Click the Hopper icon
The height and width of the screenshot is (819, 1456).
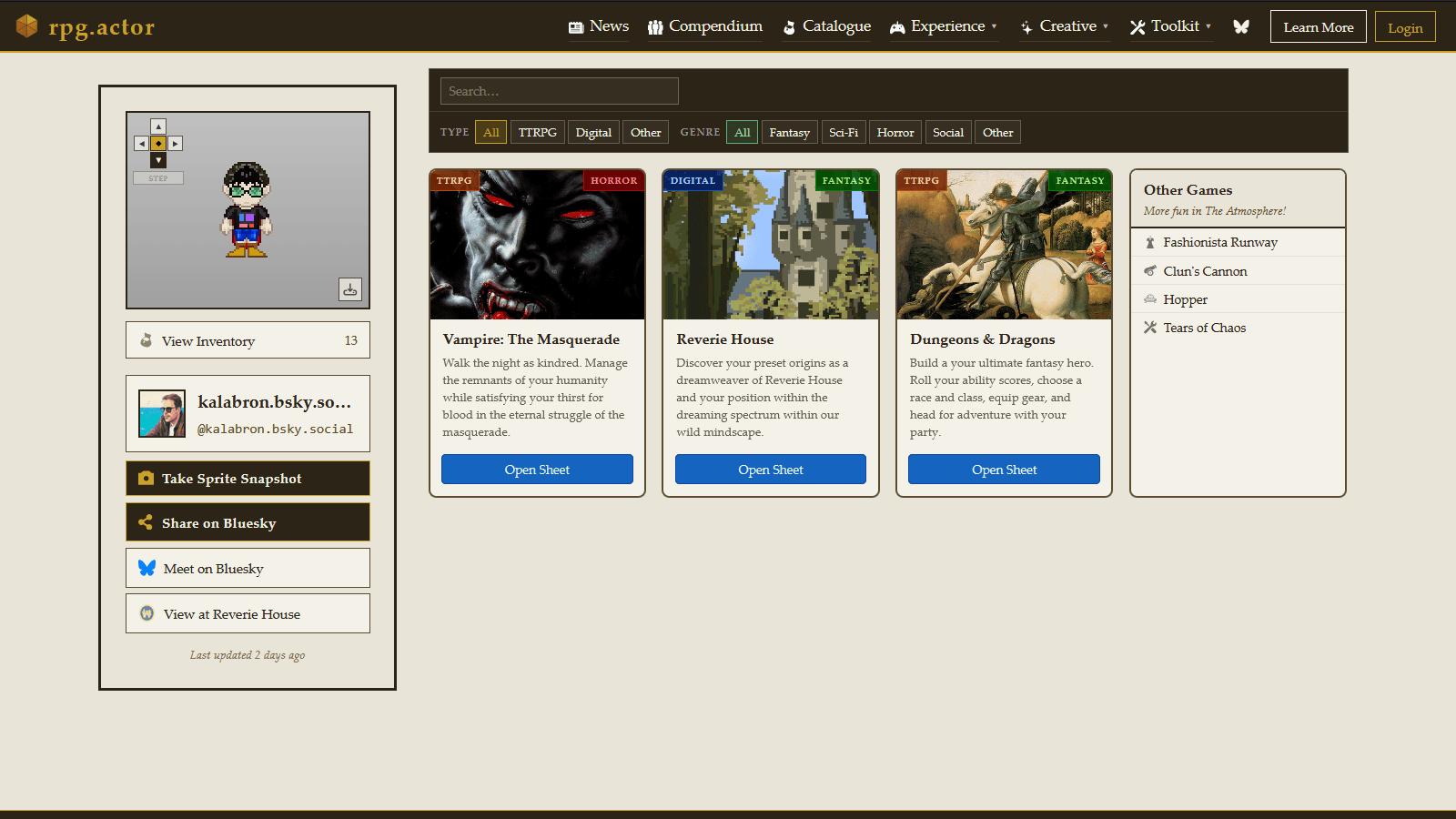(1150, 299)
